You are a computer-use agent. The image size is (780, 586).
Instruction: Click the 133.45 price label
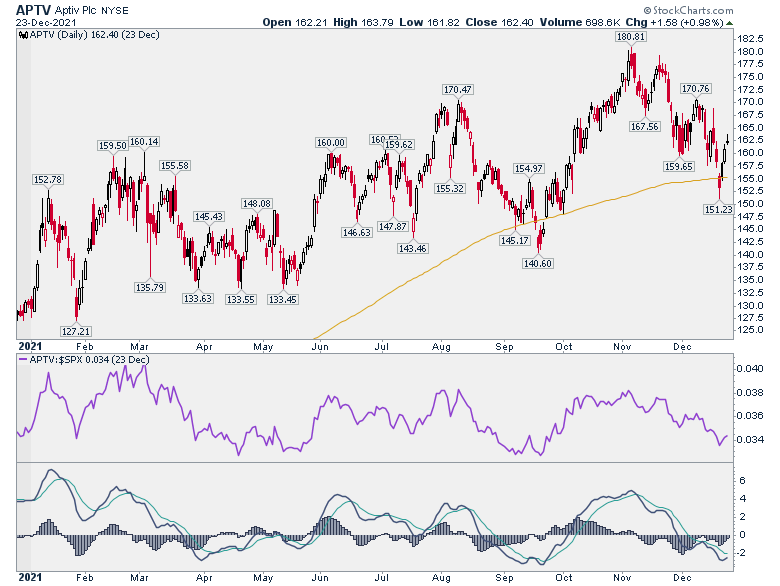tap(283, 299)
